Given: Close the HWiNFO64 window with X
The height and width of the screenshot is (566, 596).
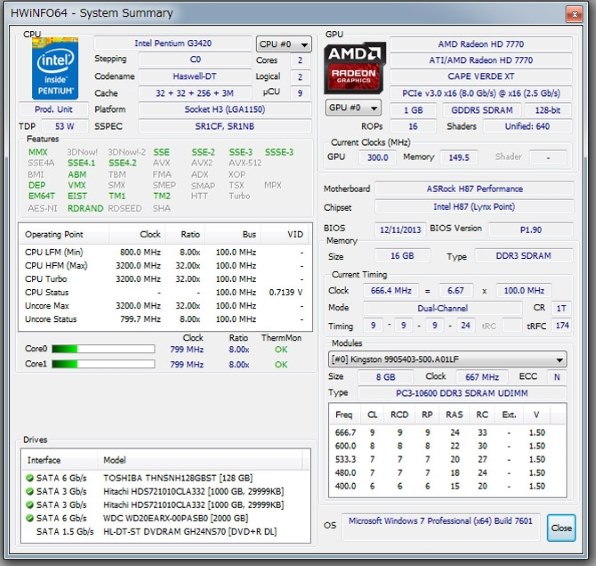Looking at the screenshot, I should (x=574, y=14).
